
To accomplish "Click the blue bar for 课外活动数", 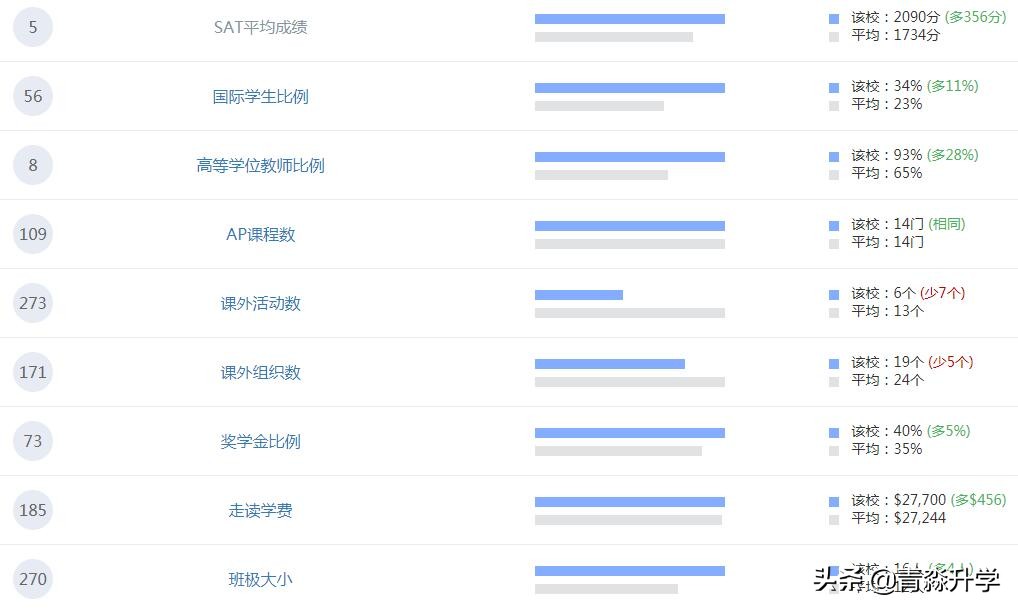I will pyautogui.click(x=579, y=294).
